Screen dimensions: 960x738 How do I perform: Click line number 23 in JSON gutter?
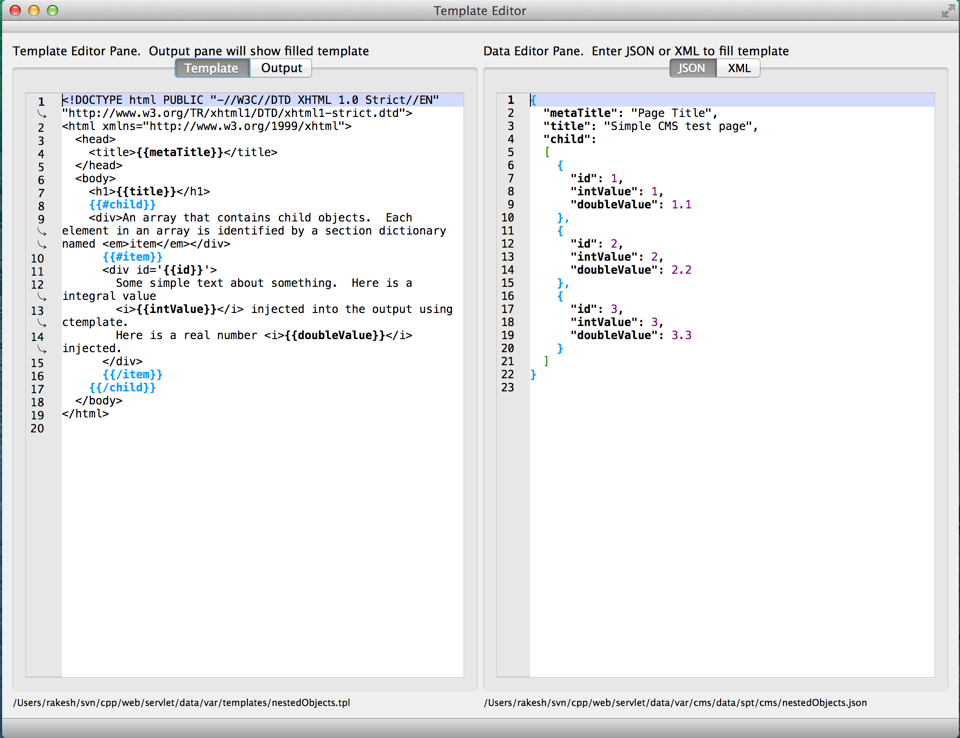tap(508, 388)
